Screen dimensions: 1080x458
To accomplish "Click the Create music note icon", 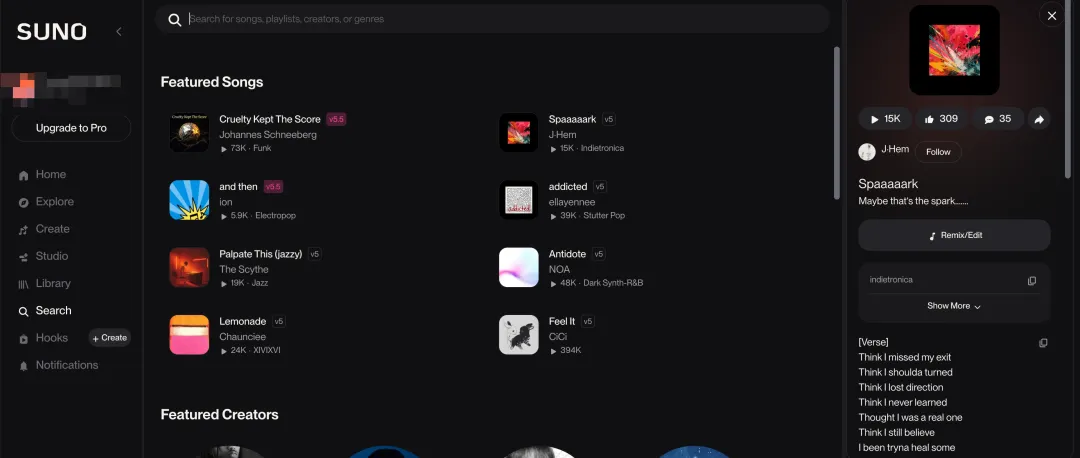I will coord(23,229).
